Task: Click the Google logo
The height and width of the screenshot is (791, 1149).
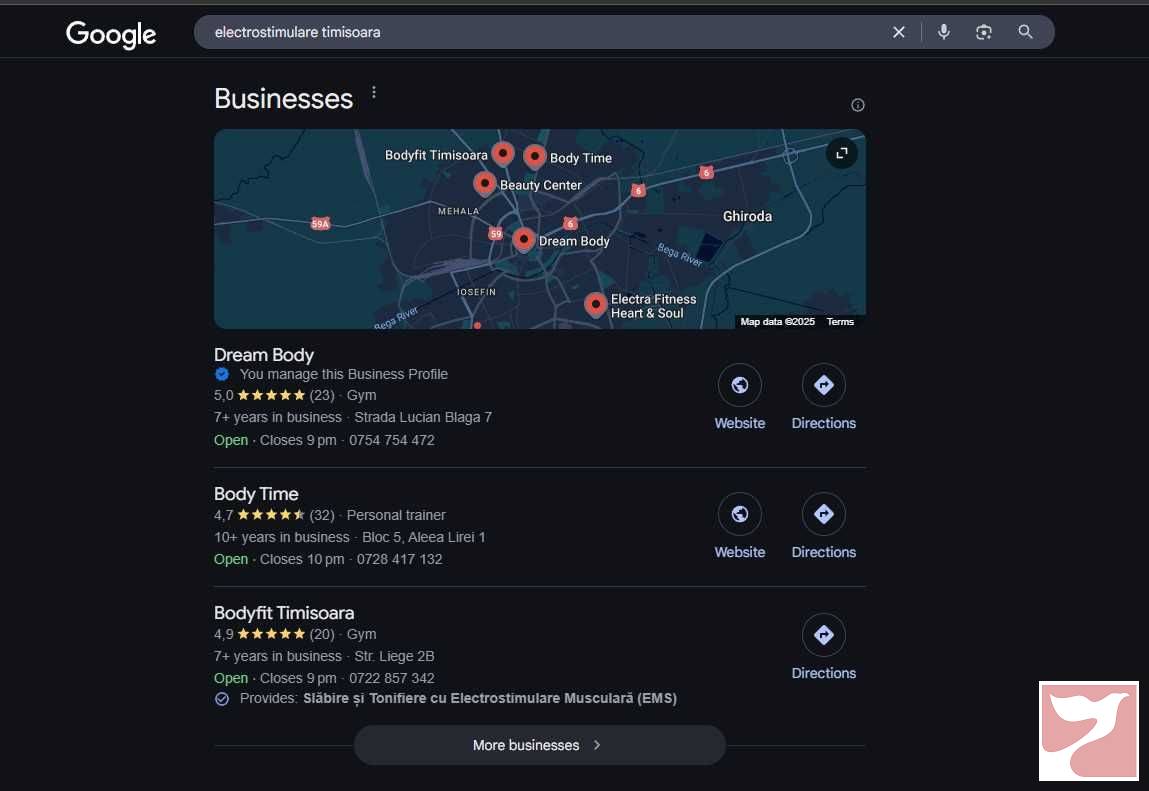Action: tap(111, 34)
